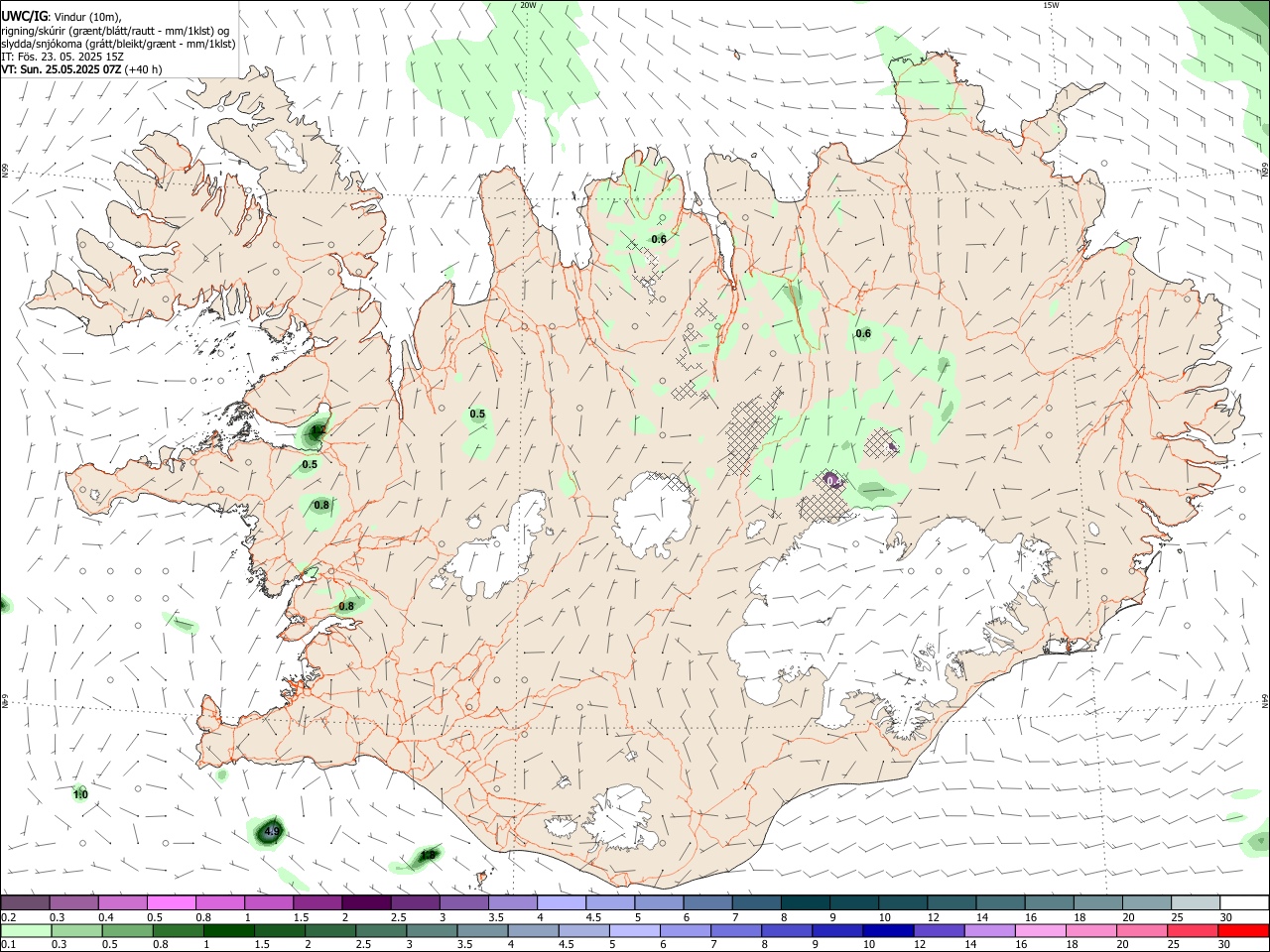Click the 'UWC/IG' title text

point(24,17)
